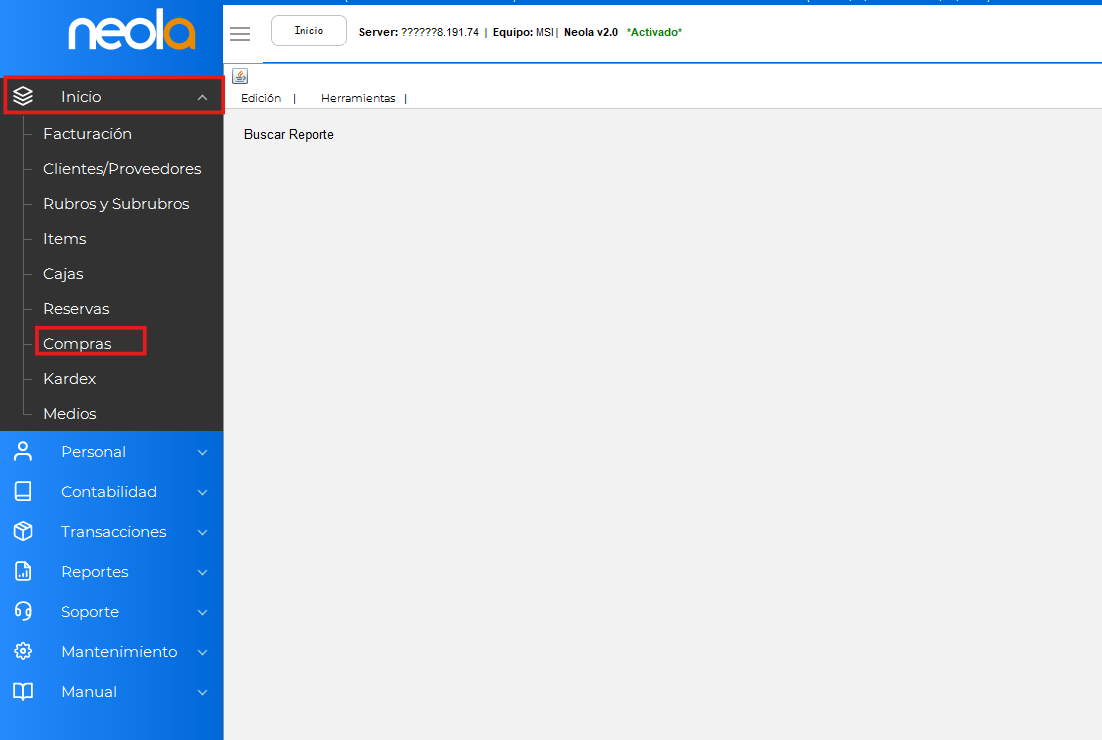Viewport: 1102px width, 740px height.
Task: Collapse the Inicio section chevron
Action: pyautogui.click(x=203, y=97)
